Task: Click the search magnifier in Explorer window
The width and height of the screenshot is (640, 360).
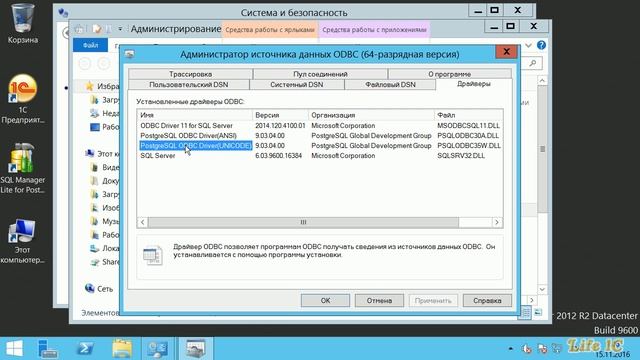Action: [x=532, y=63]
